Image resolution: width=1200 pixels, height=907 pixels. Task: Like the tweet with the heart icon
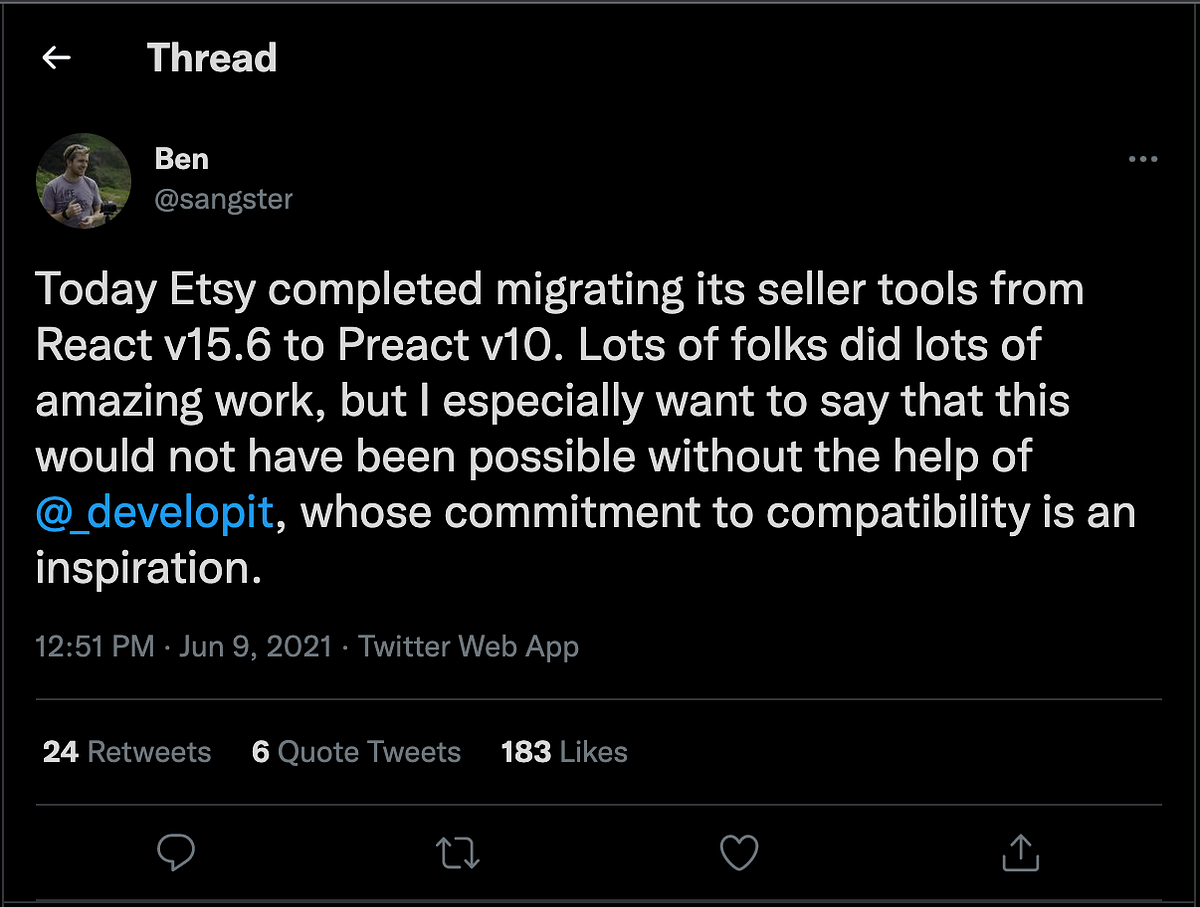coord(739,852)
